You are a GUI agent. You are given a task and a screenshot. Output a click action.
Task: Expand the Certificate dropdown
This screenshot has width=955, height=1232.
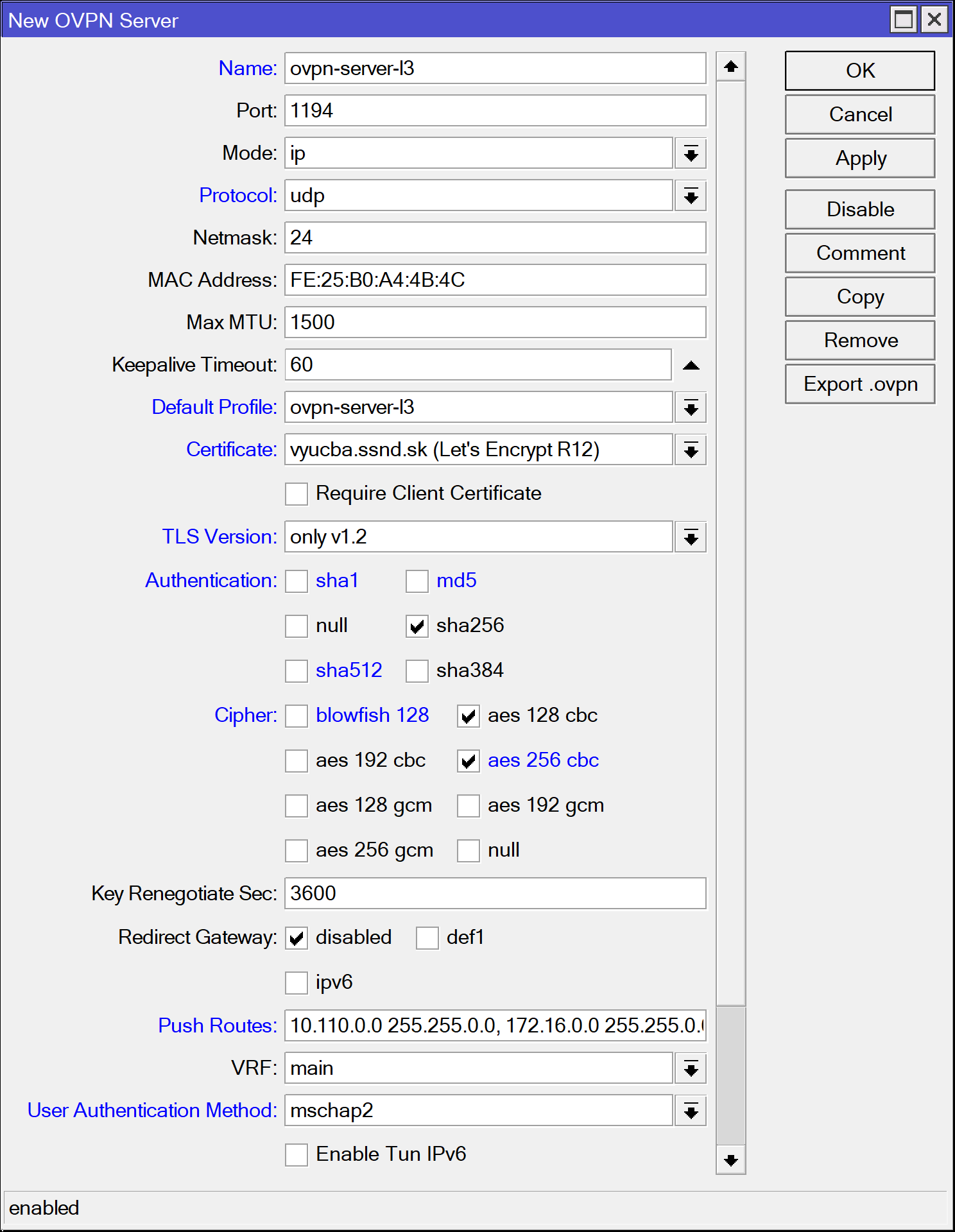tap(691, 450)
